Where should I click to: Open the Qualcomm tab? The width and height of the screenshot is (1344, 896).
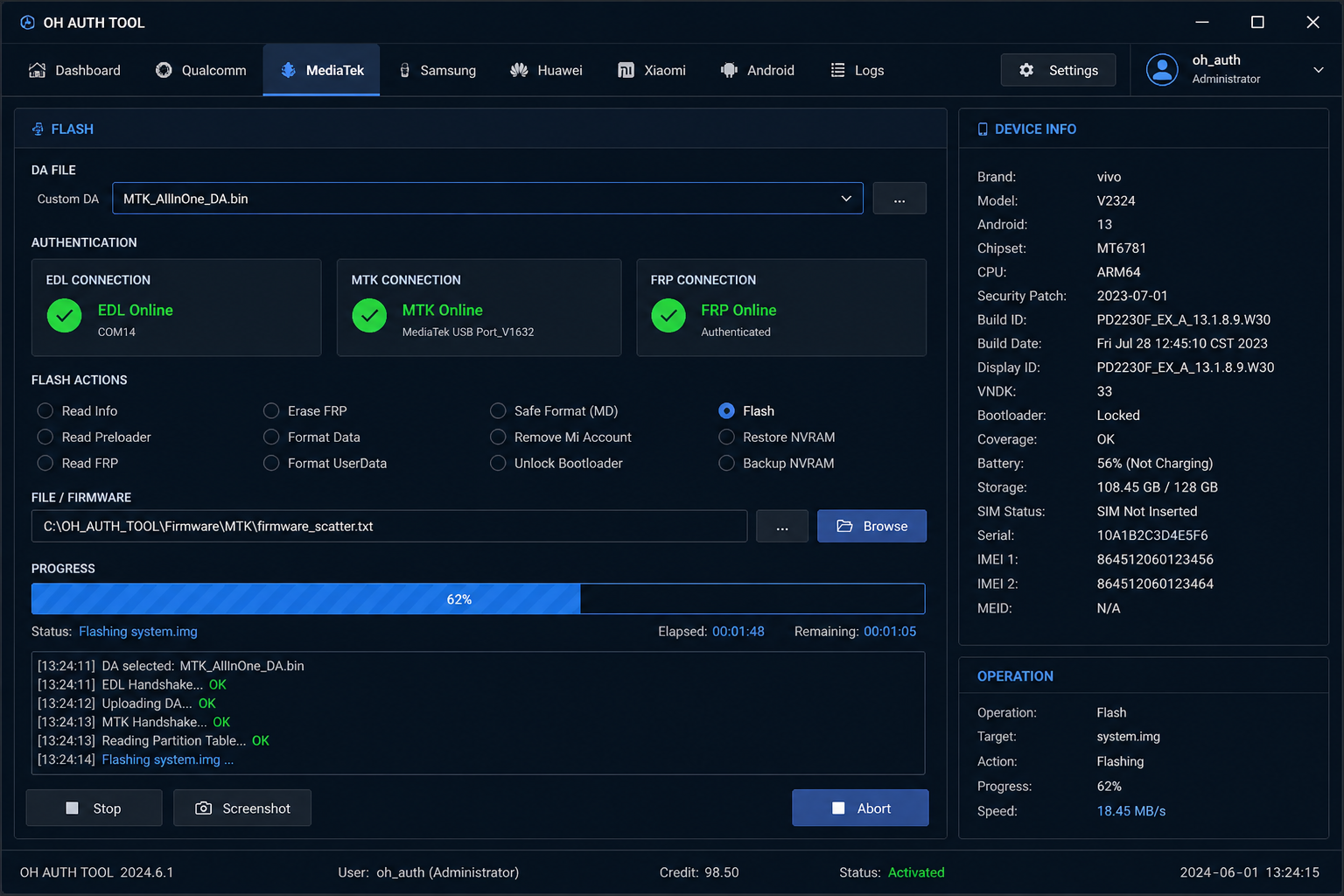(x=201, y=70)
